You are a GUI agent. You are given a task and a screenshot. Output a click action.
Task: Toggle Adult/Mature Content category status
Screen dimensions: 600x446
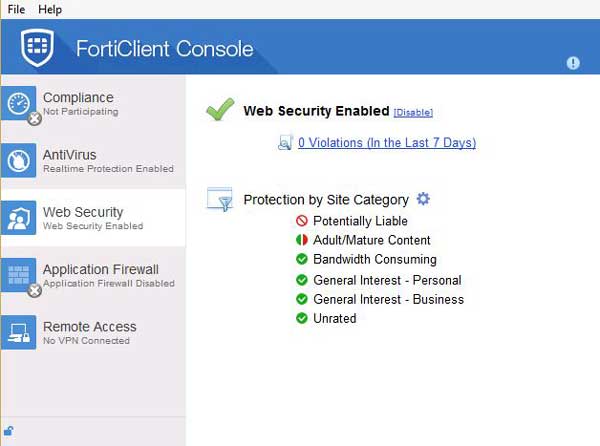pyautogui.click(x=301, y=240)
